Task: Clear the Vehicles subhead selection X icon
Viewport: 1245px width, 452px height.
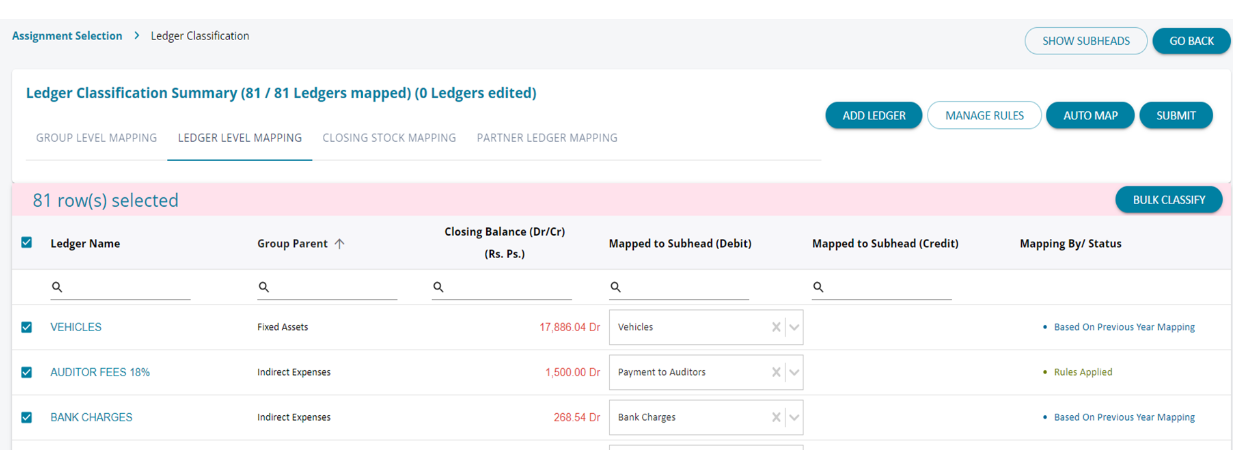Action: [776, 327]
